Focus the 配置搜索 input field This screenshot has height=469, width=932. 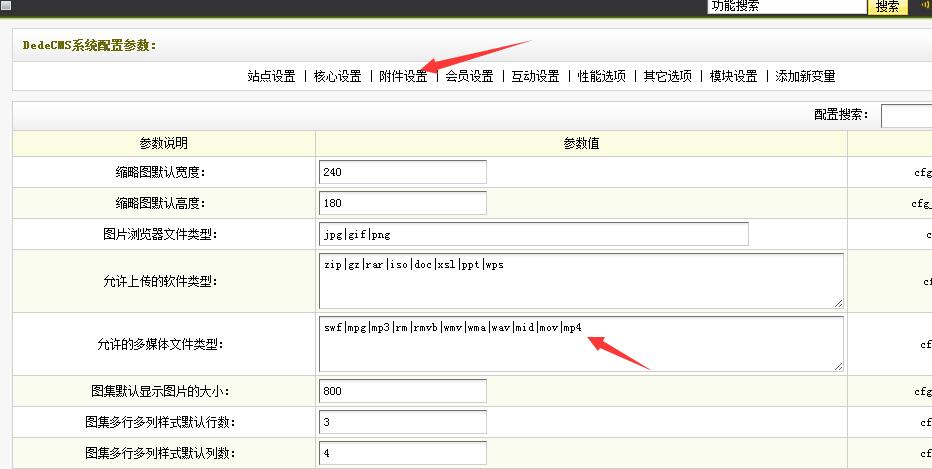click(x=906, y=115)
